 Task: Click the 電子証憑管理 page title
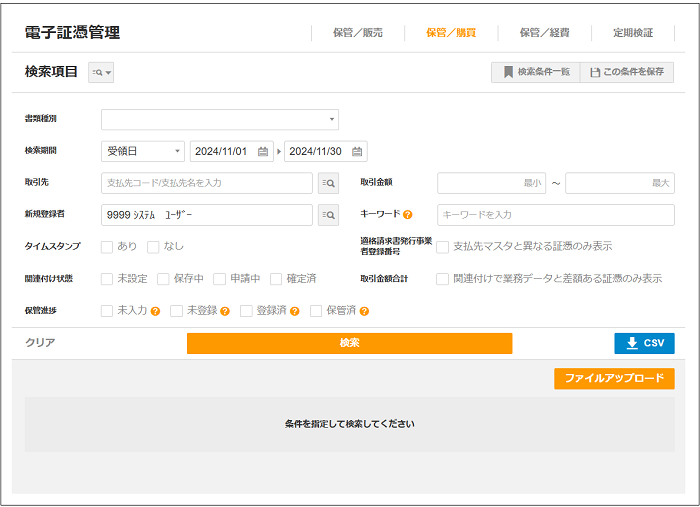pos(72,33)
